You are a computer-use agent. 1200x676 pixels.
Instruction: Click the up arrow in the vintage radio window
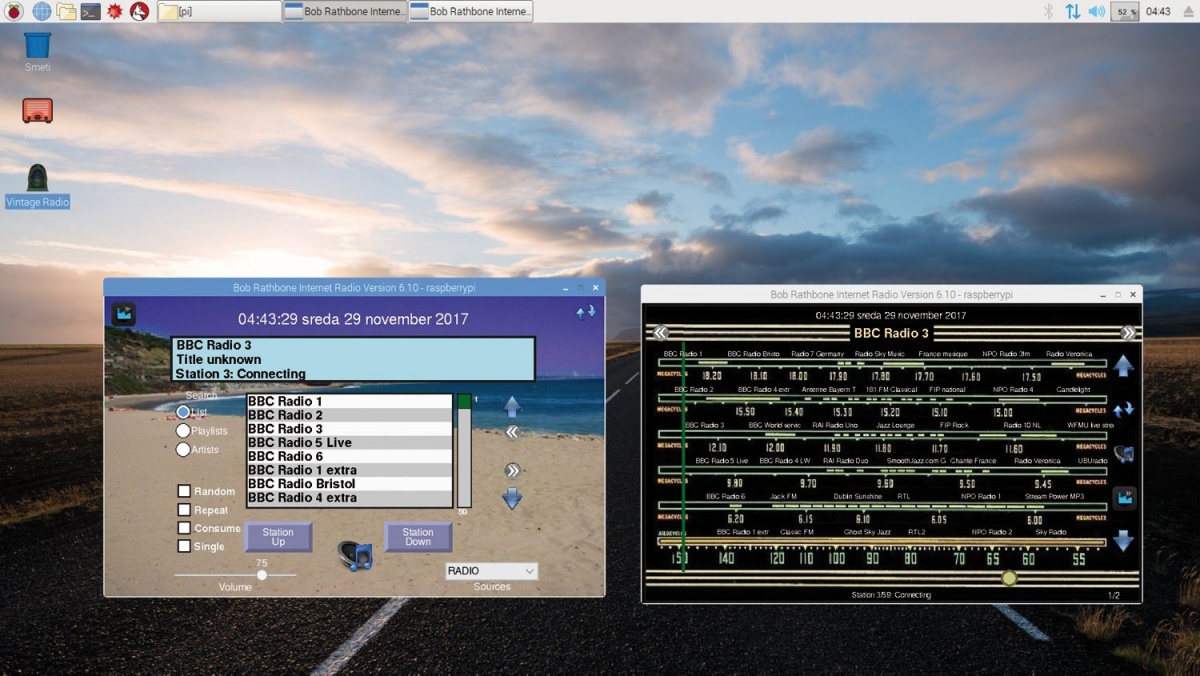point(1123,366)
